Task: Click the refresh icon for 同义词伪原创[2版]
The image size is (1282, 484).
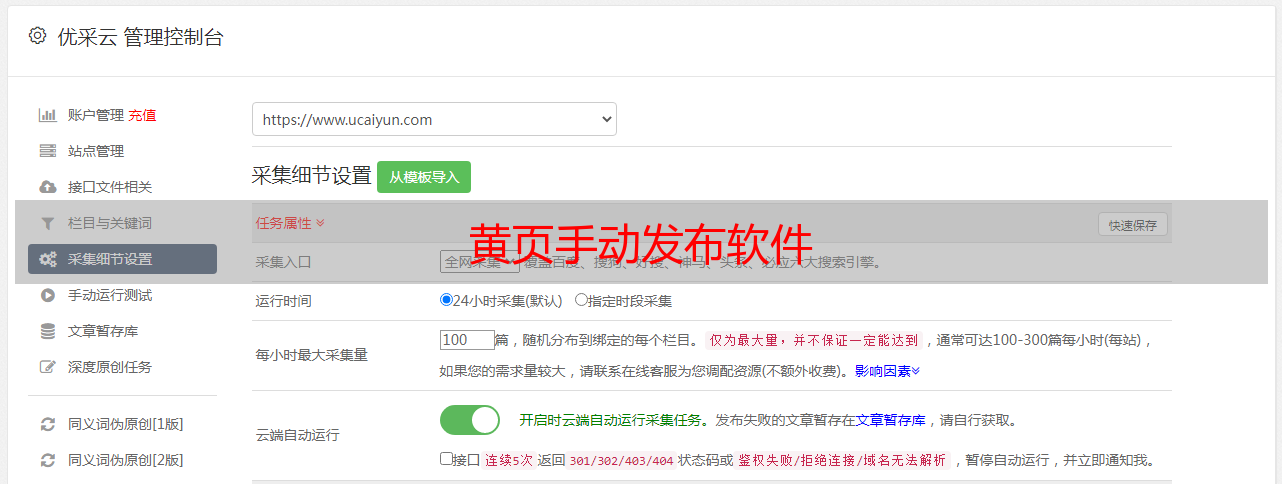Action: coord(47,460)
